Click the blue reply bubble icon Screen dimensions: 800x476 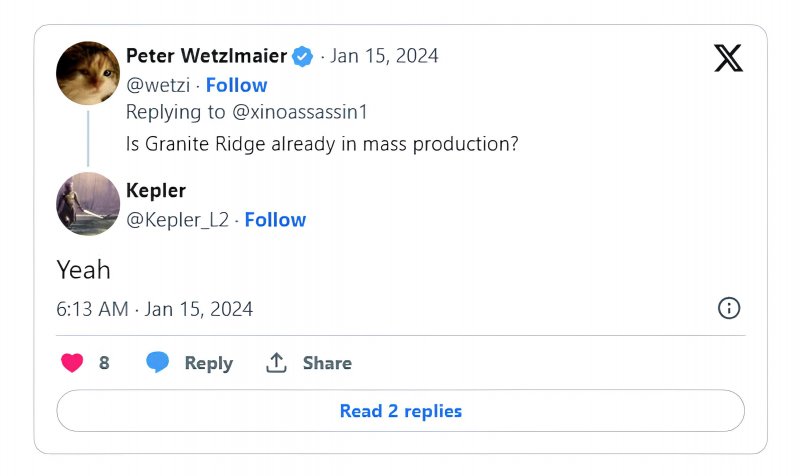click(x=157, y=363)
